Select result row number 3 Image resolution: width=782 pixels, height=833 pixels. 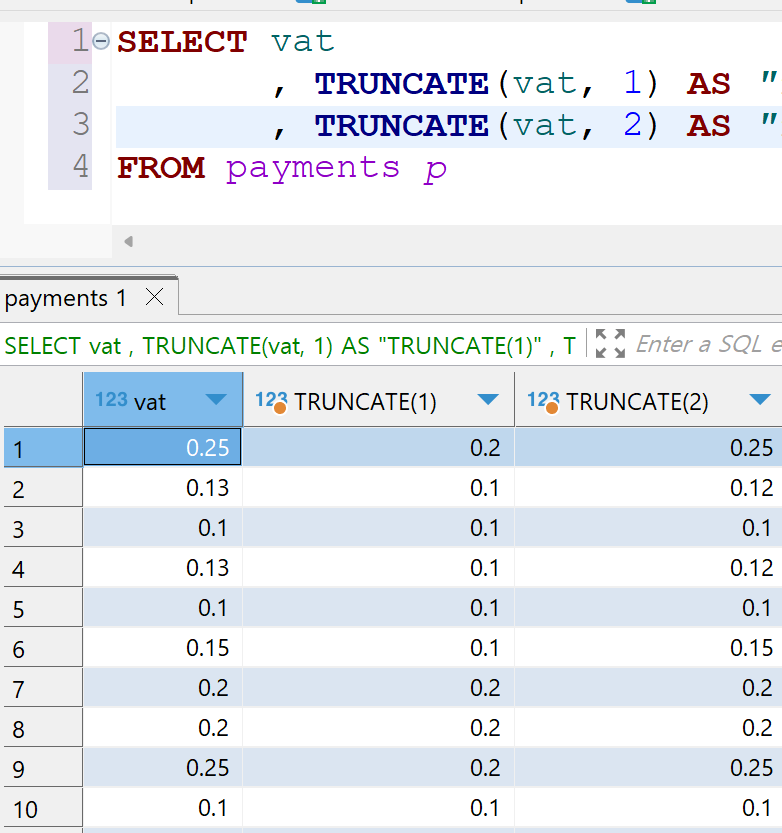point(43,528)
